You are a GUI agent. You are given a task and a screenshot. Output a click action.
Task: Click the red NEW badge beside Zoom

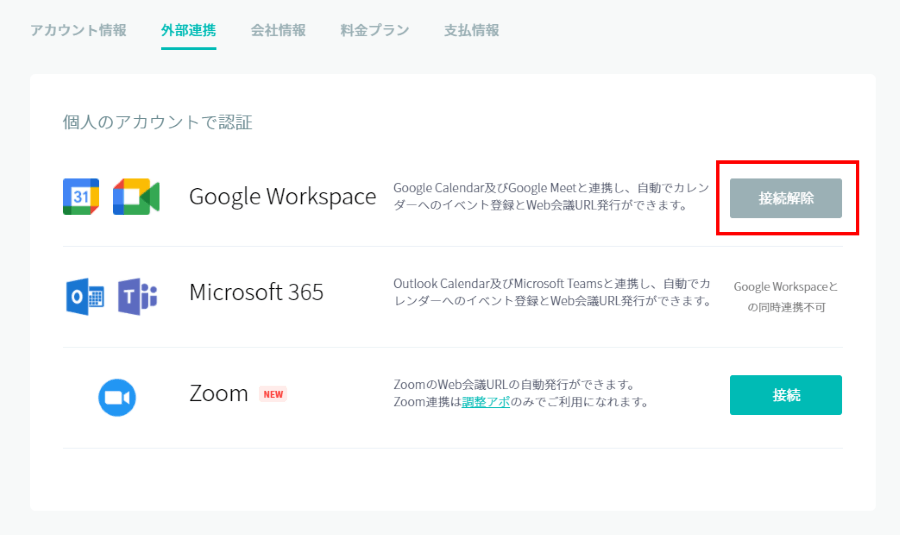273,394
